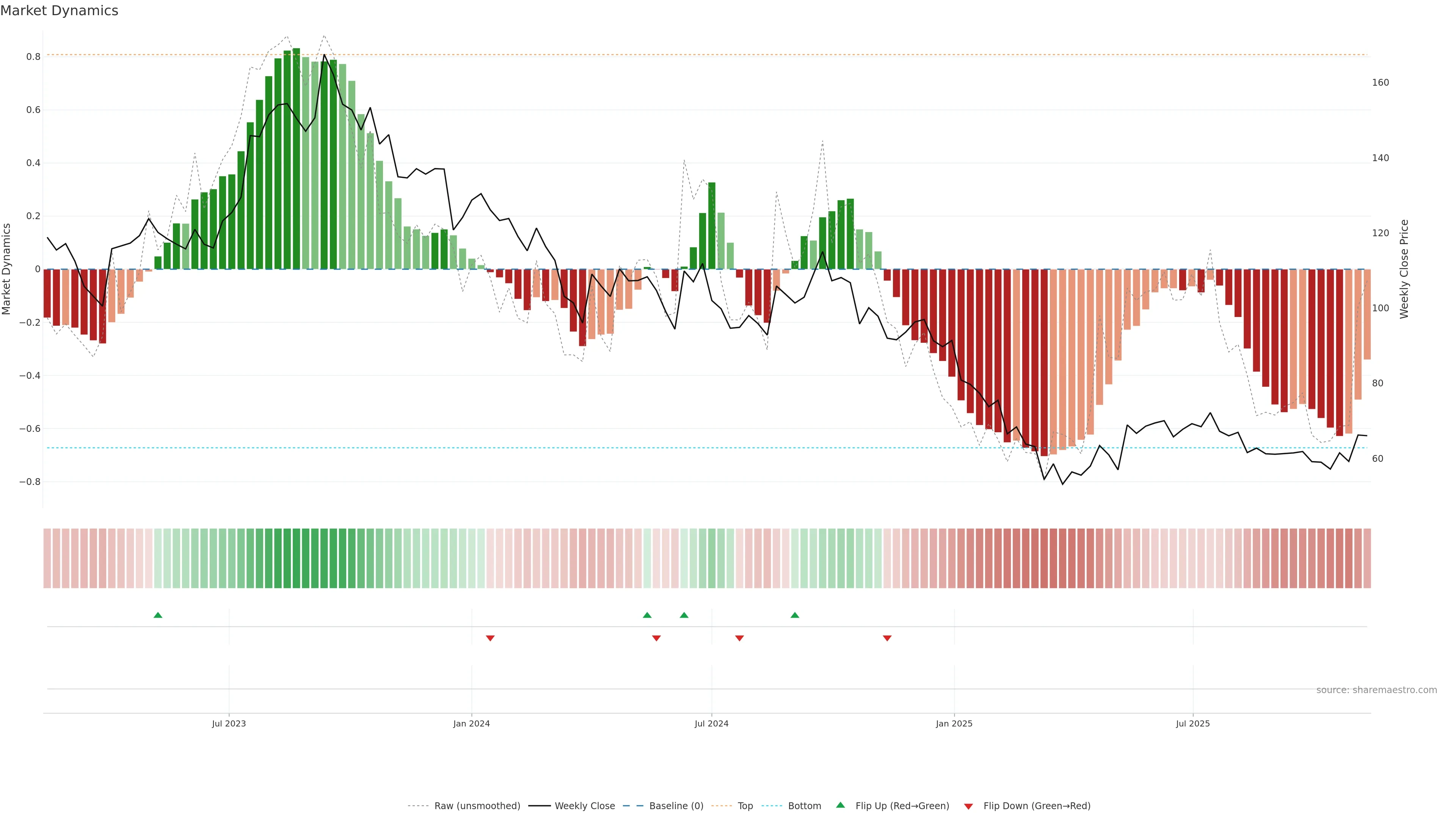Toggle the Bottom legend line entry
The image size is (1456, 819).
coord(804,806)
